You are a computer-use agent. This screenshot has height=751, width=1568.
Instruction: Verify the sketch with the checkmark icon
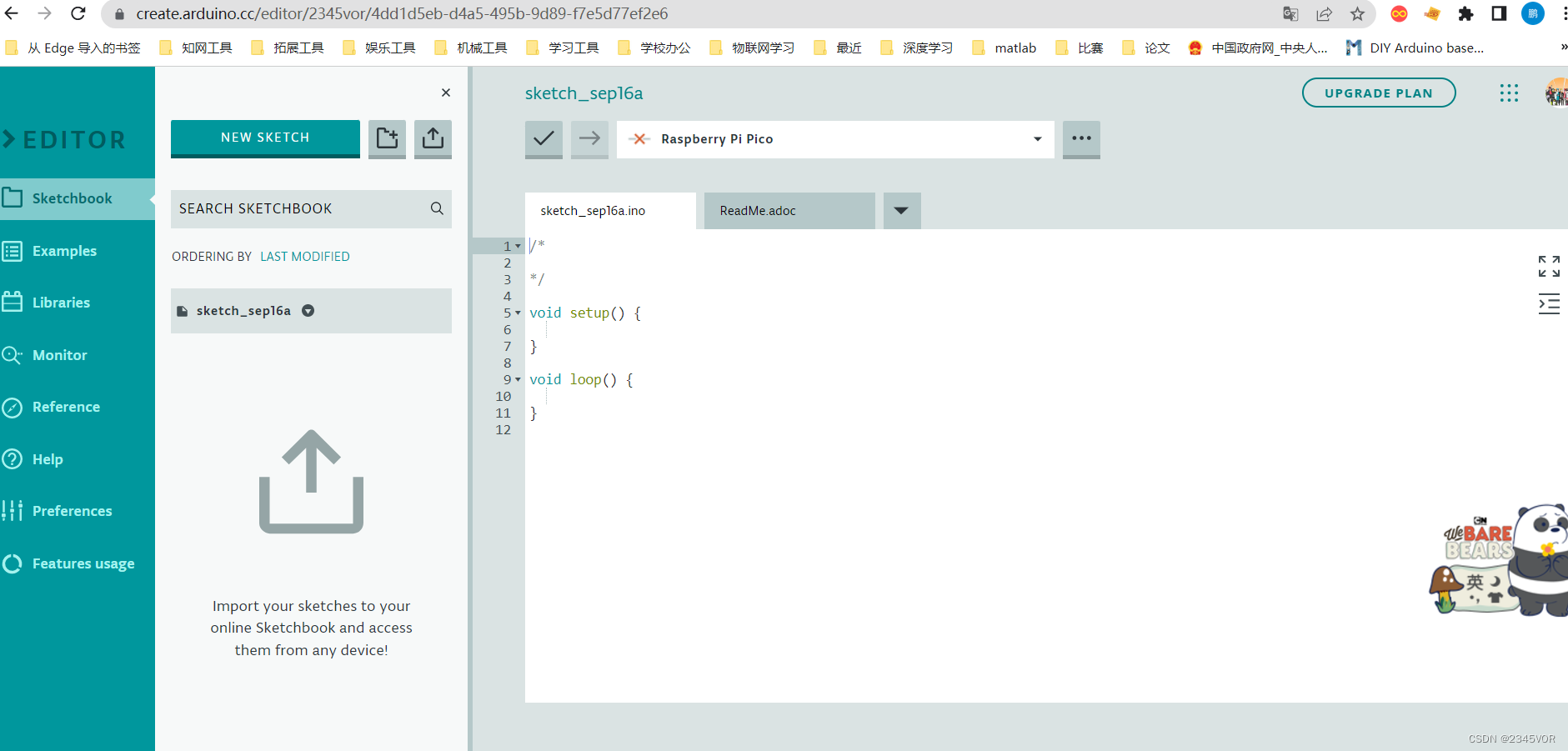[x=544, y=139]
